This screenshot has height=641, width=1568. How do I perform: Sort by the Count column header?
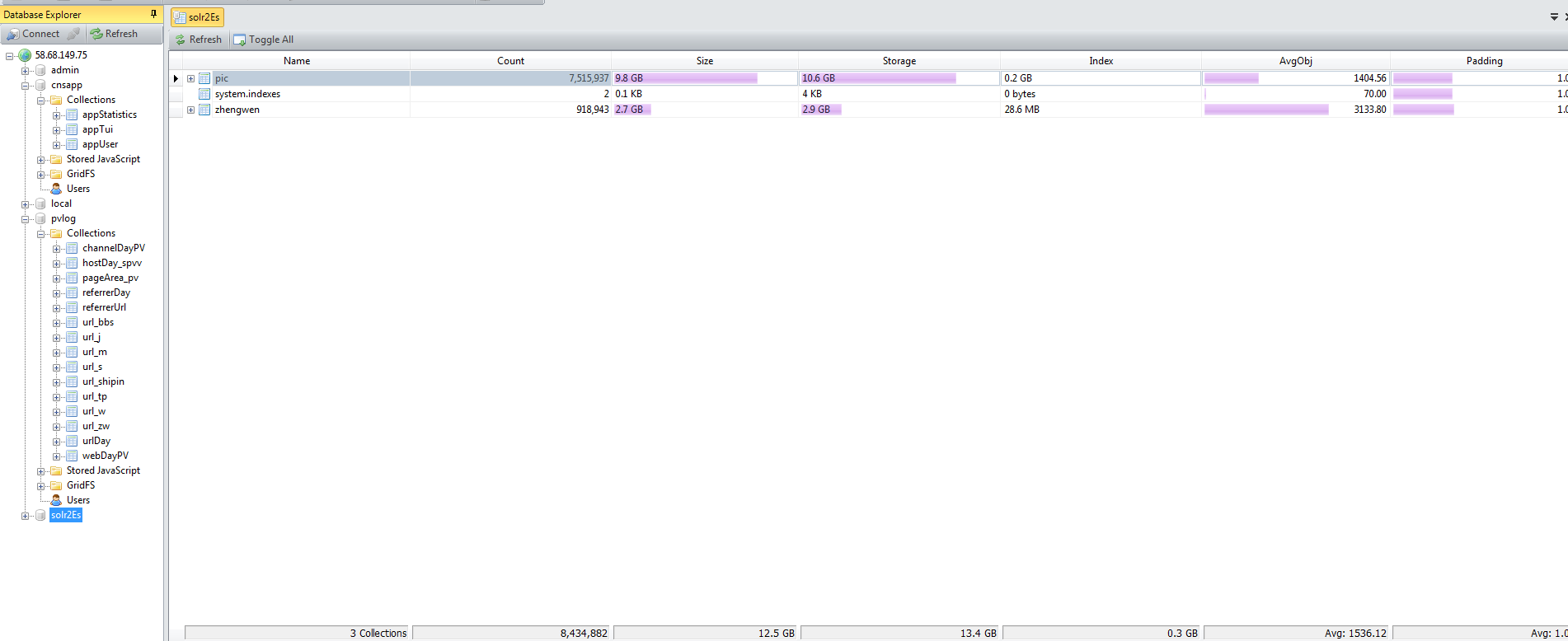coord(510,61)
